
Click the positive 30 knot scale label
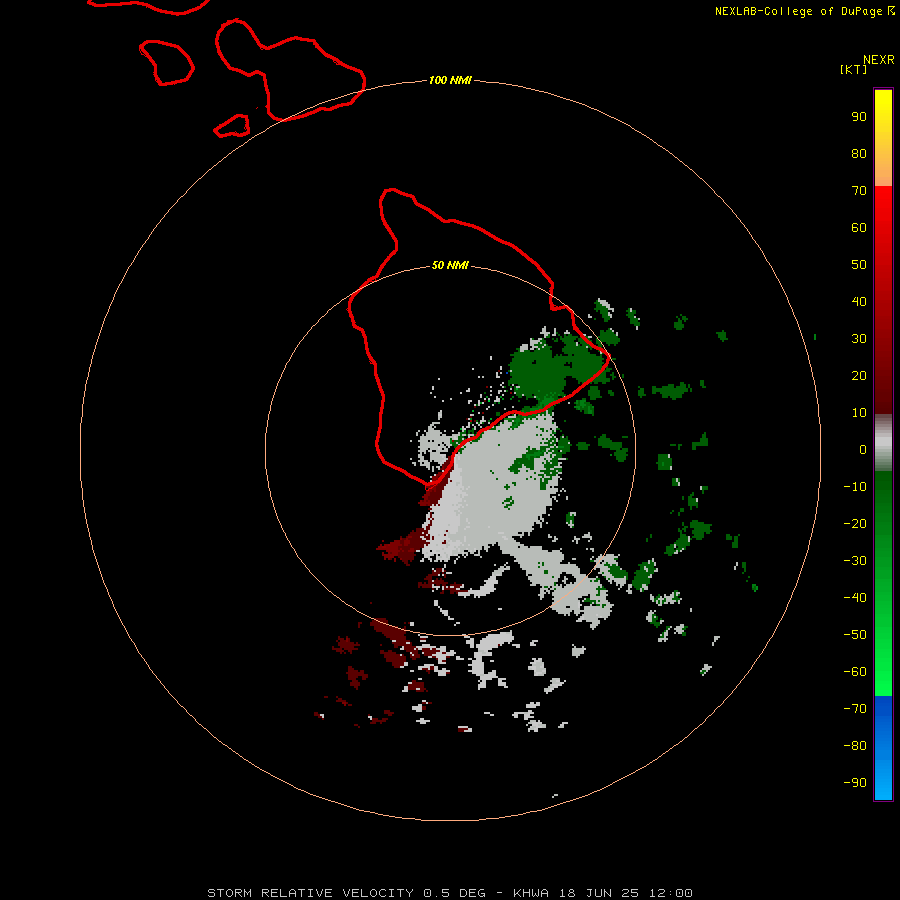point(859,339)
